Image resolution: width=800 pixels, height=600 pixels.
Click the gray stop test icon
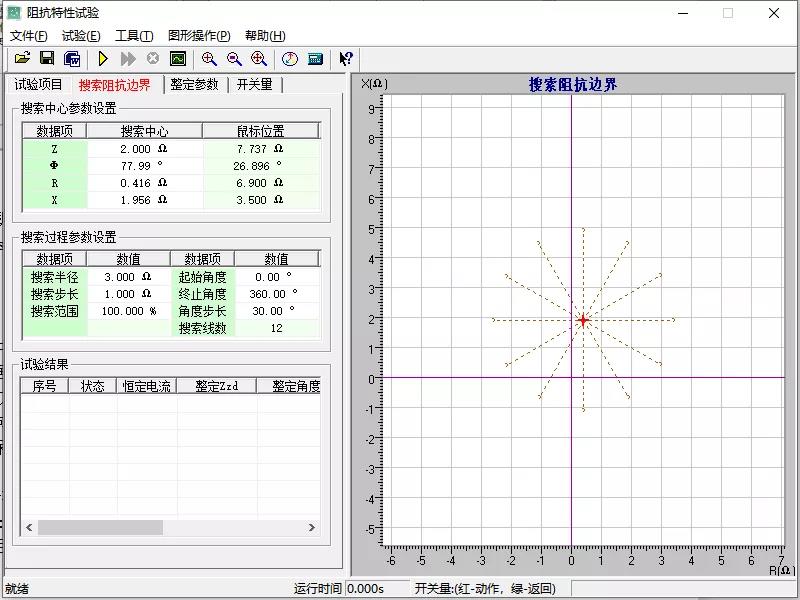[153, 59]
